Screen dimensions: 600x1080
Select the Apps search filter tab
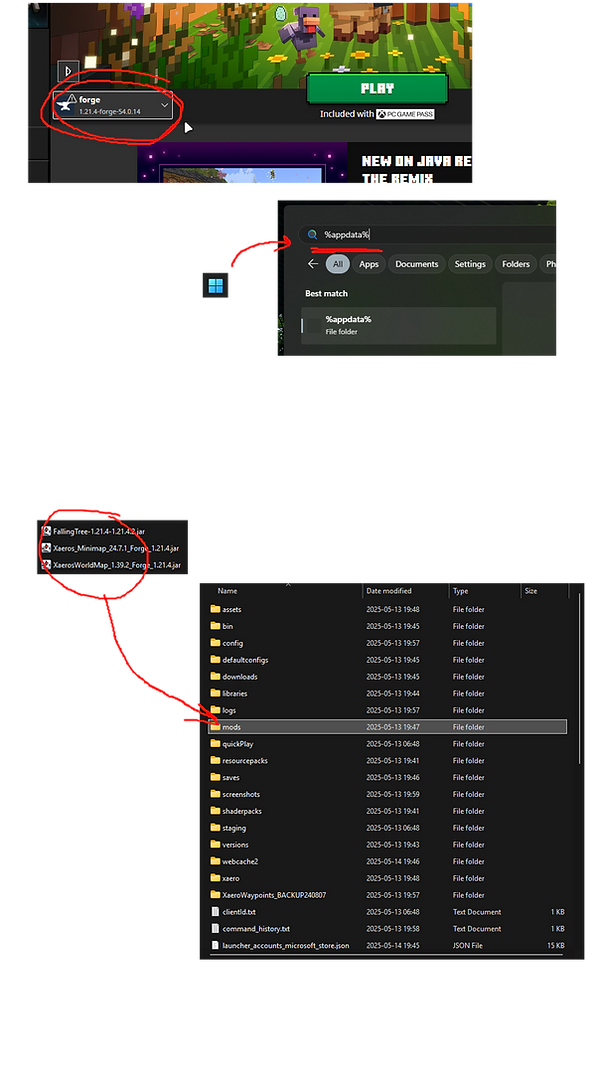click(369, 264)
